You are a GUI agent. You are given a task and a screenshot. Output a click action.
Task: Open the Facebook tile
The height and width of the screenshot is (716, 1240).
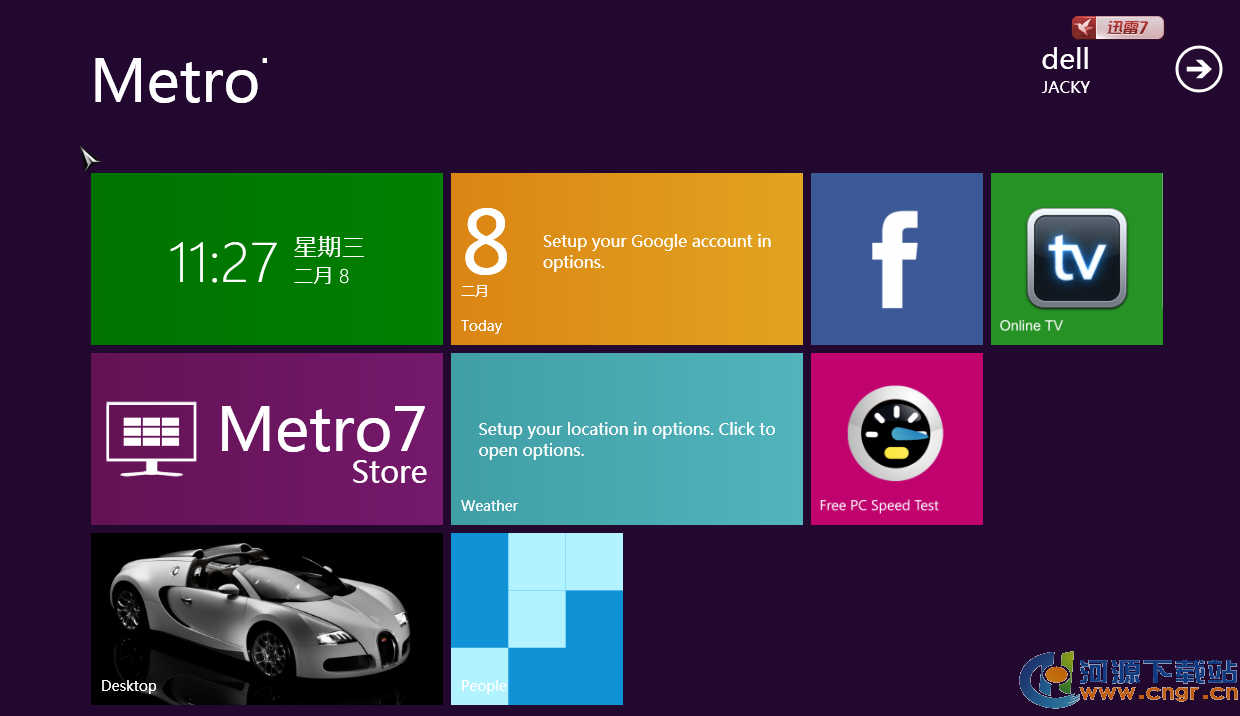click(x=897, y=259)
